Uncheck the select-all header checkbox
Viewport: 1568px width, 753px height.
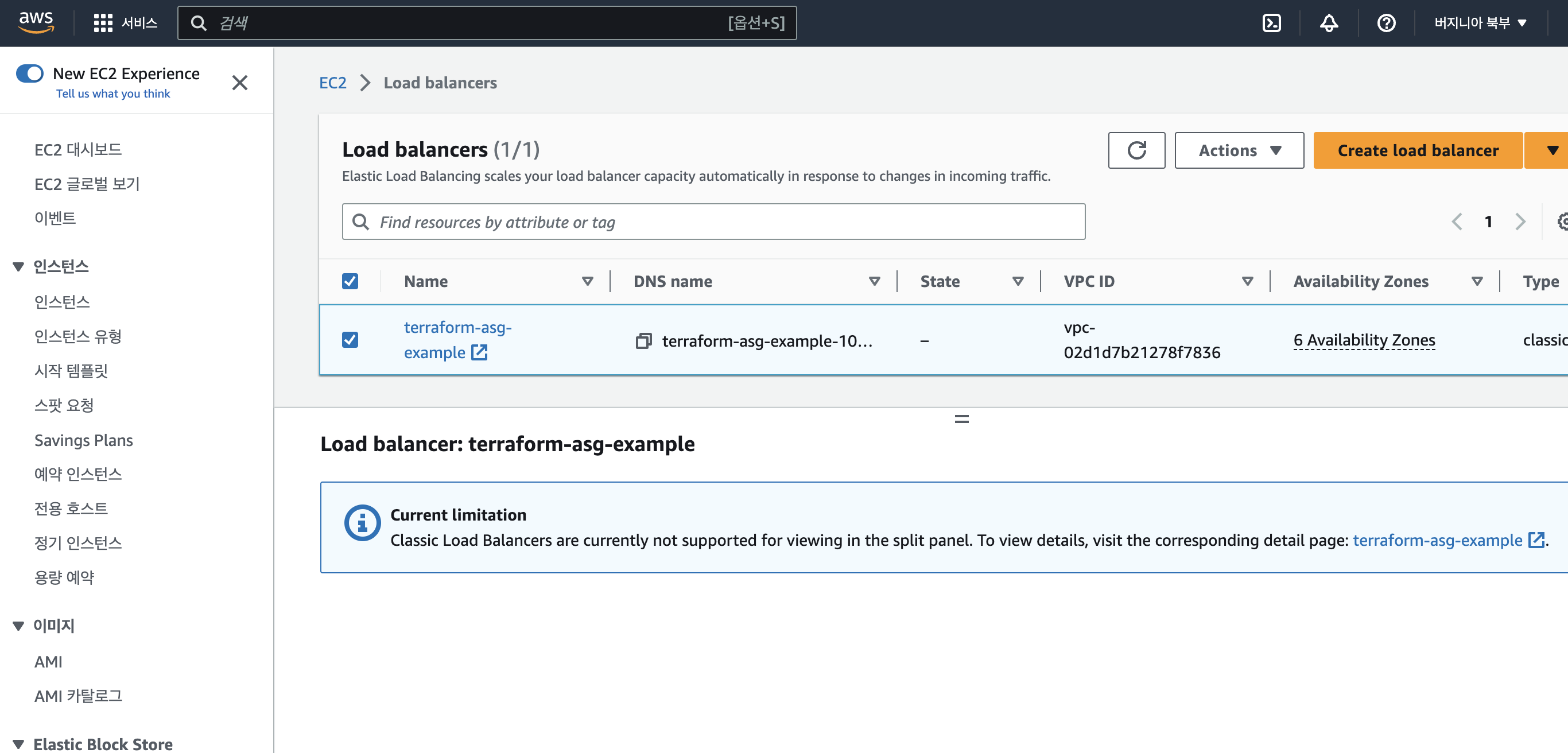click(x=350, y=281)
